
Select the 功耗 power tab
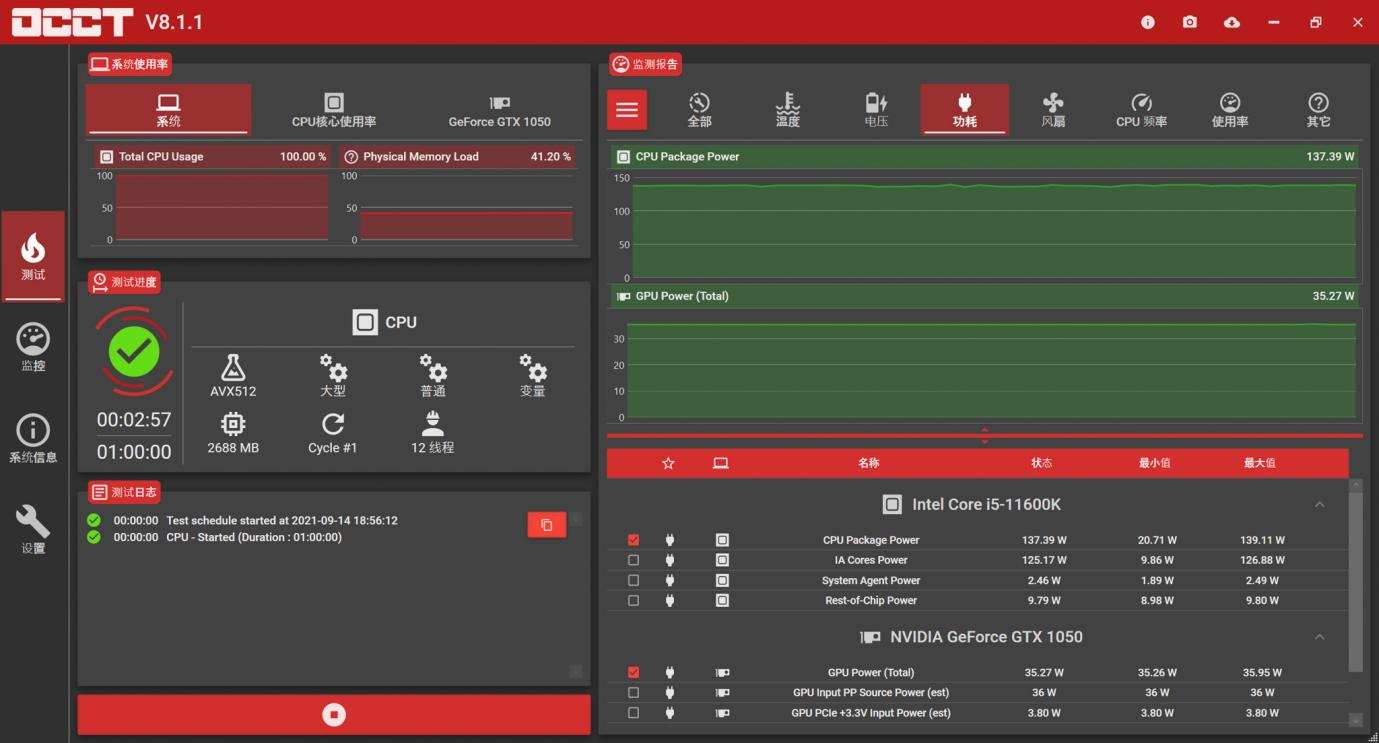(964, 110)
